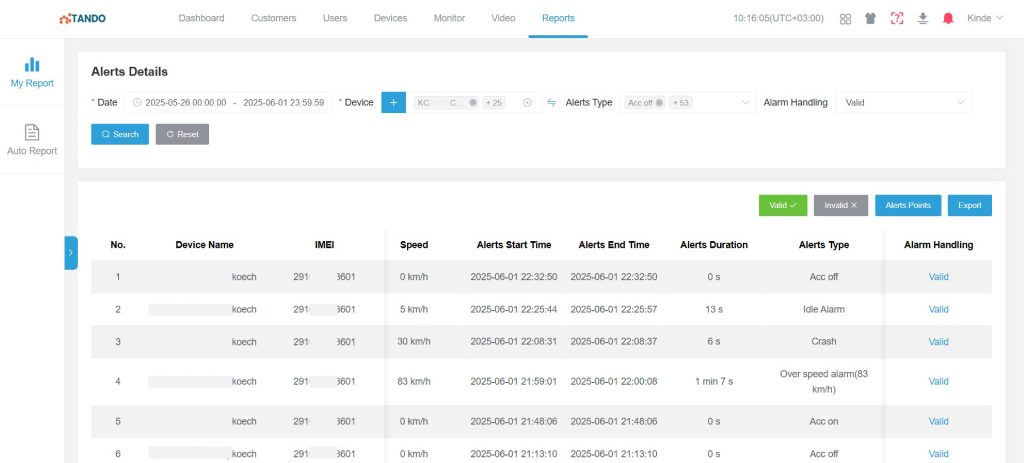
Task: Select the 83 km/h speed cell
Action: point(414,381)
